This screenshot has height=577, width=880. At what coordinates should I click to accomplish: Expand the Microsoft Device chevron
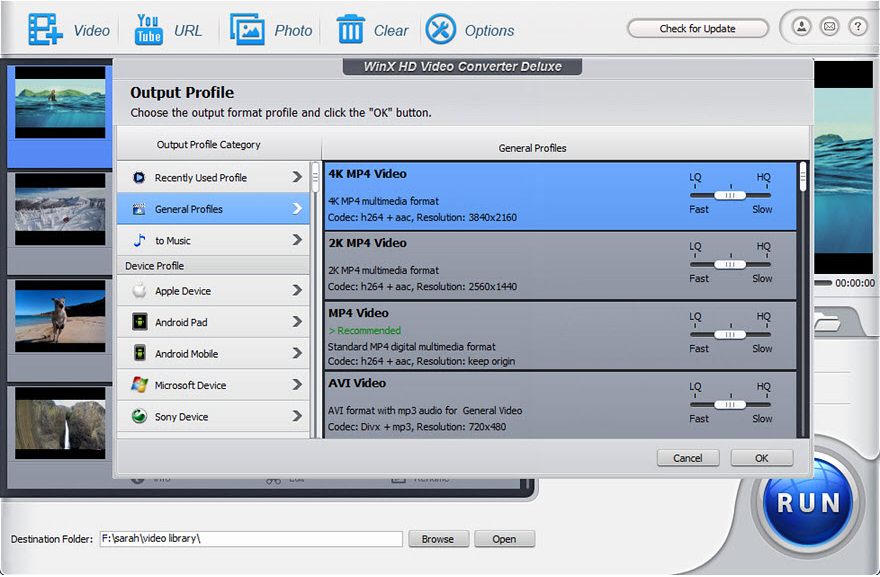point(297,384)
